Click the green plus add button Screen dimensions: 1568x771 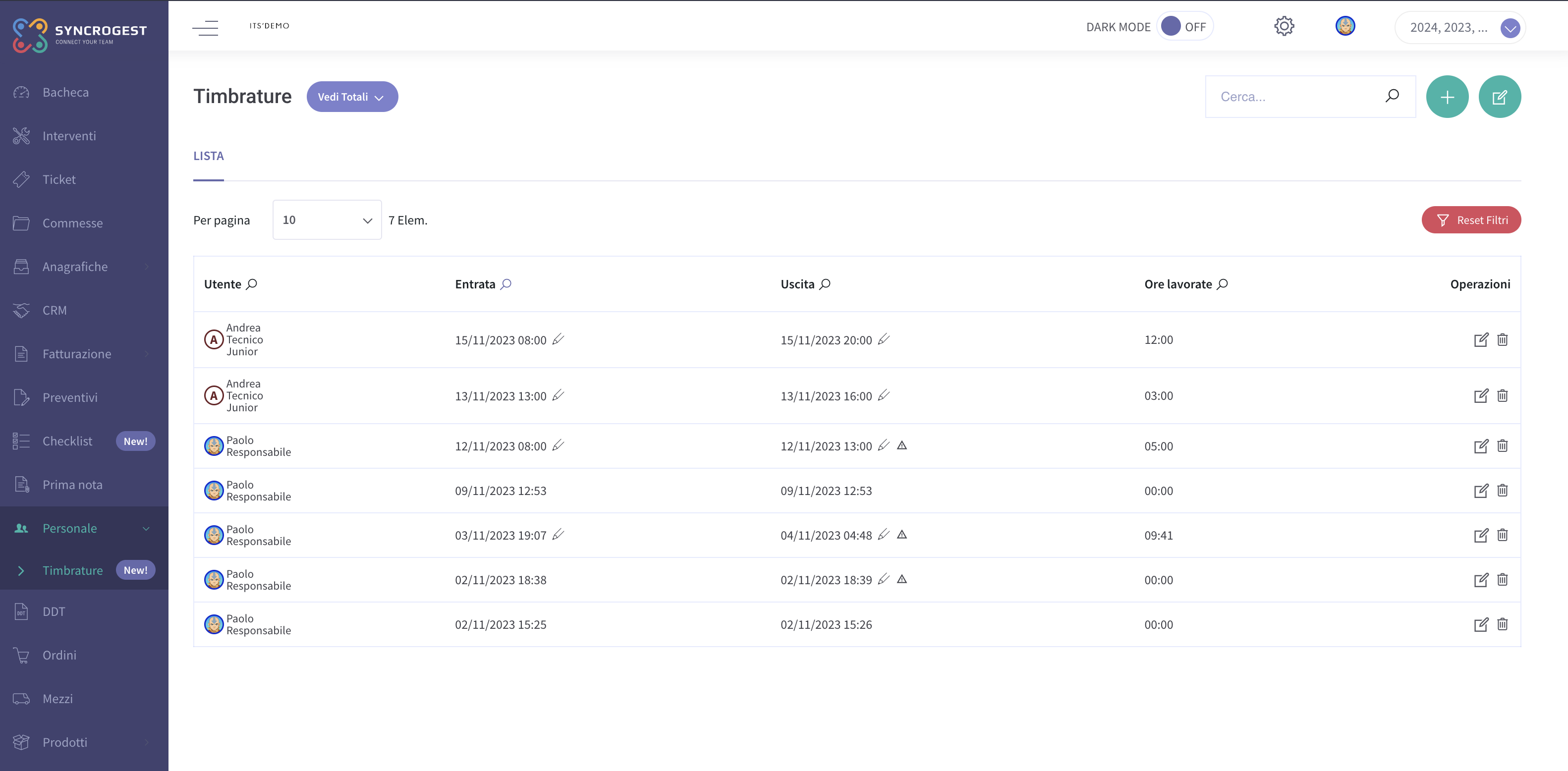pos(1447,97)
